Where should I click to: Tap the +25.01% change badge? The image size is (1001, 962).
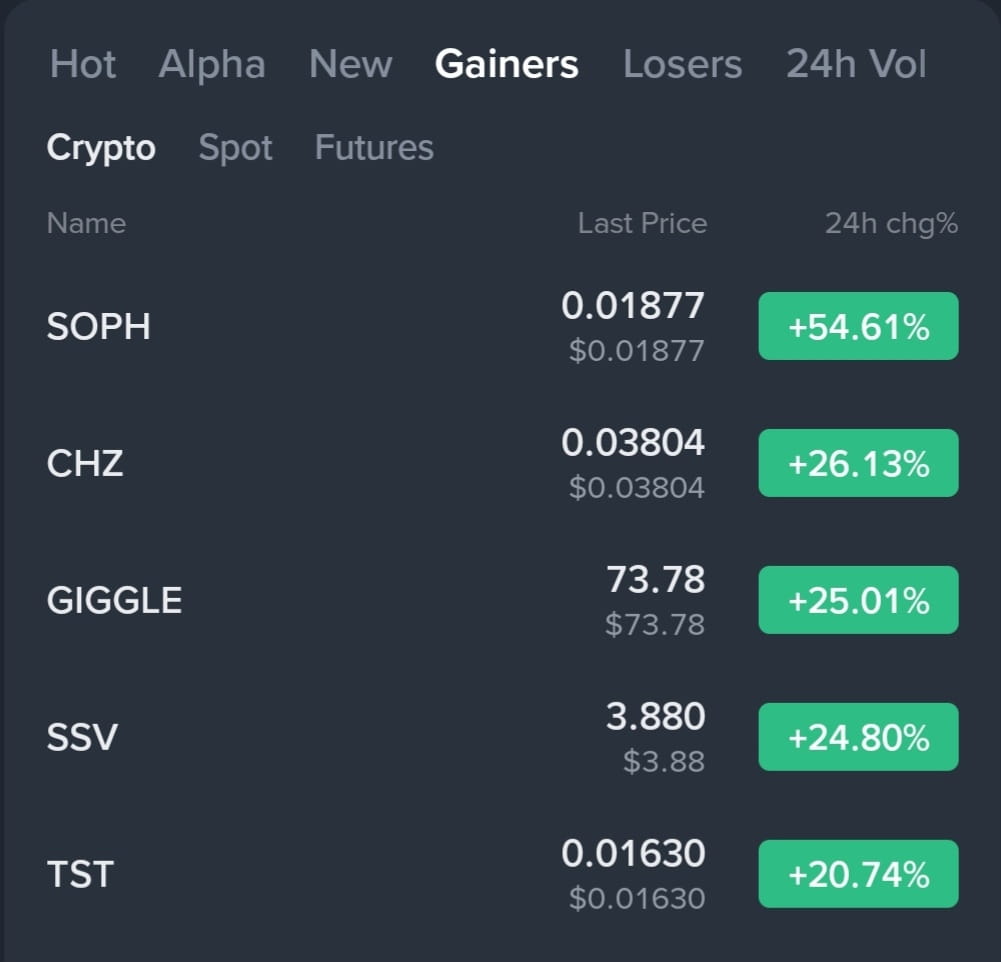point(858,600)
